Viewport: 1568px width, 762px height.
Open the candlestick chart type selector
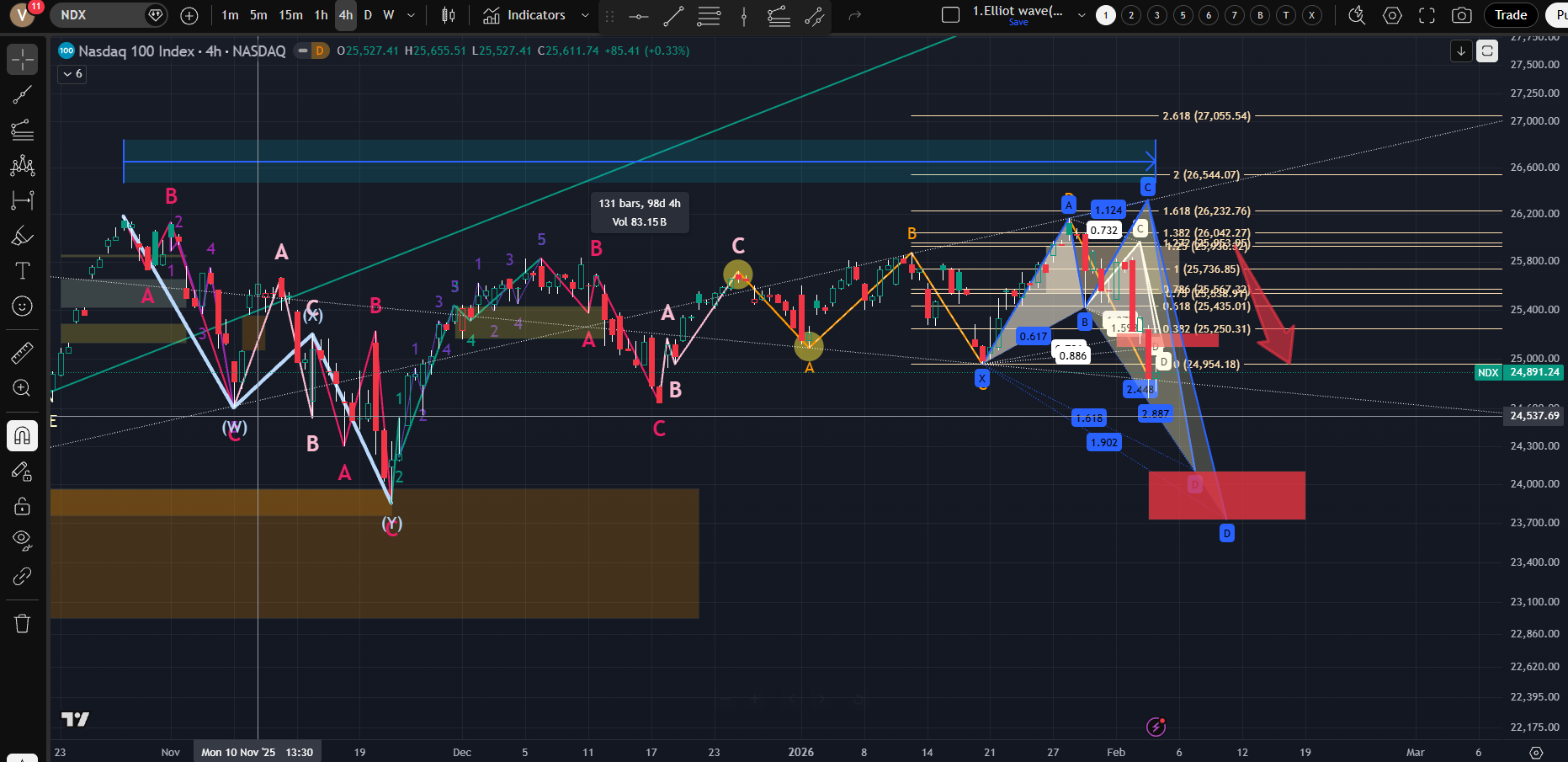point(449,15)
